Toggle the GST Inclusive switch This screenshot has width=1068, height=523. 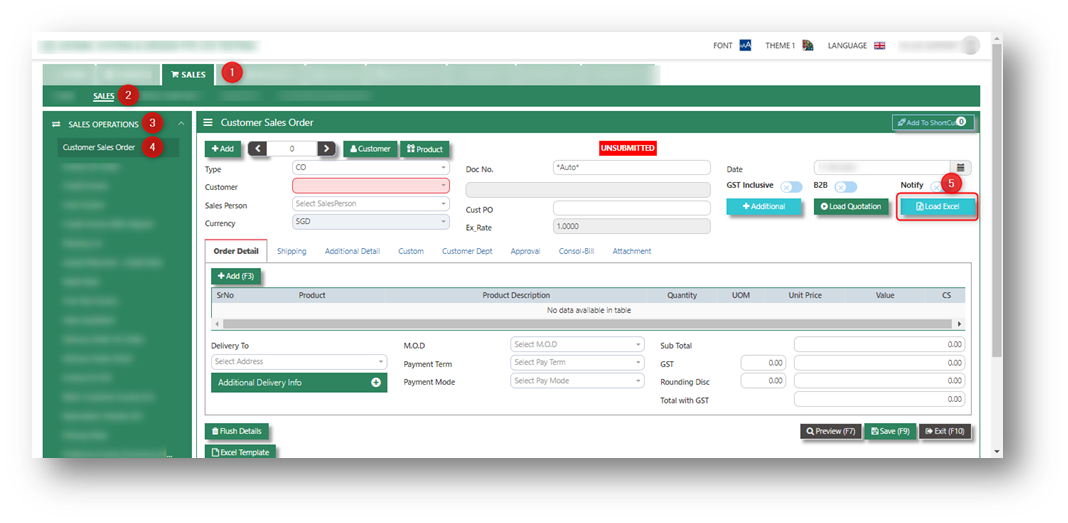(x=791, y=187)
